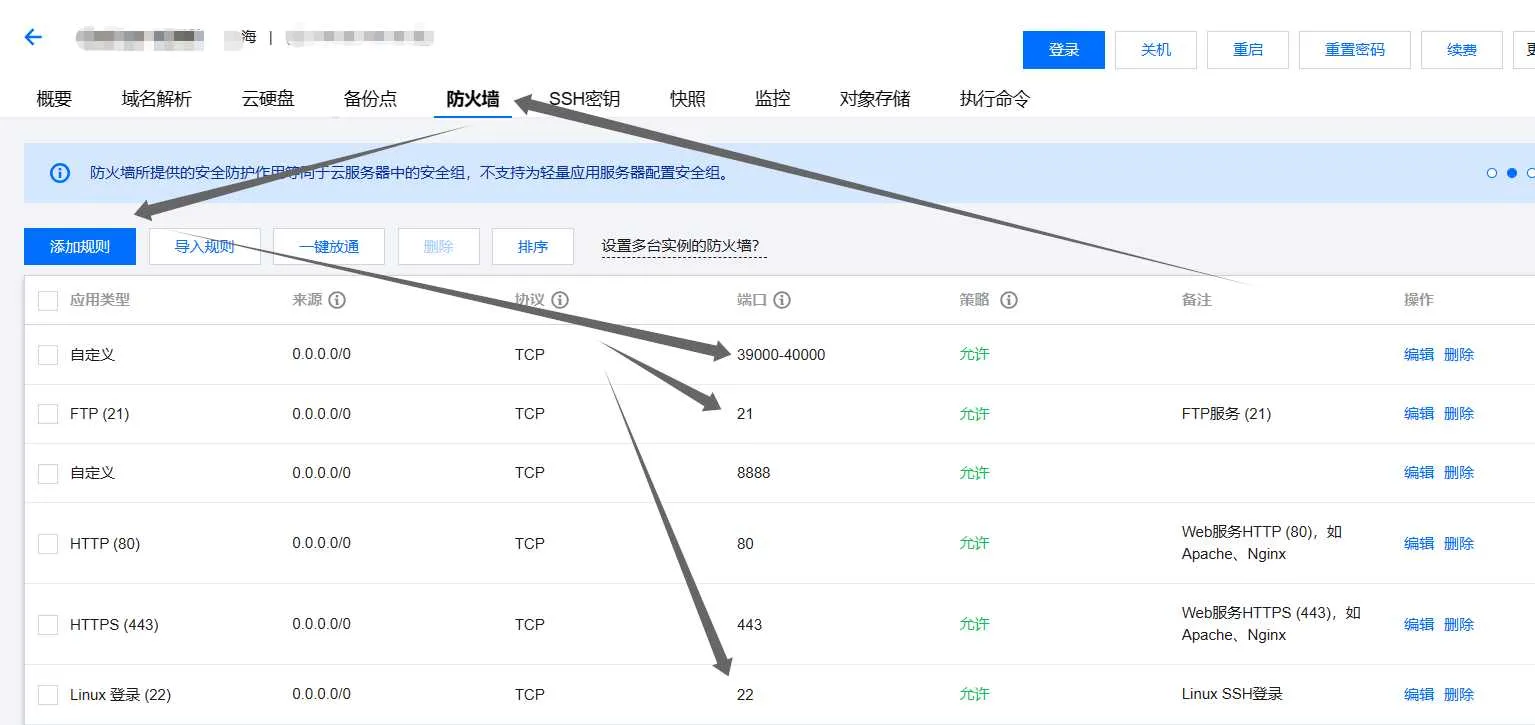Click the Linux SSH登录 remark text
The image size is (1535, 725).
click(1232, 695)
